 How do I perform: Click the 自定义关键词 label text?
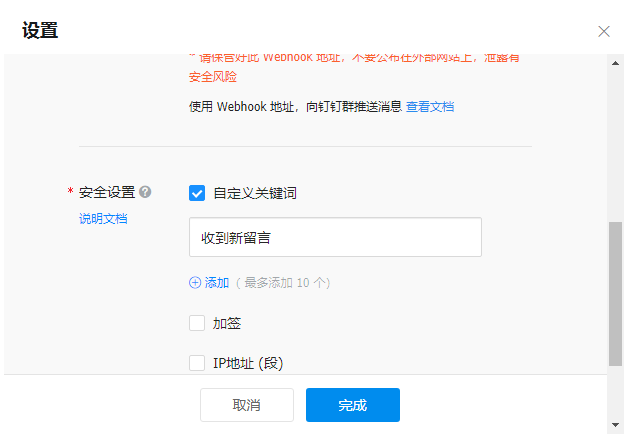[255, 193]
